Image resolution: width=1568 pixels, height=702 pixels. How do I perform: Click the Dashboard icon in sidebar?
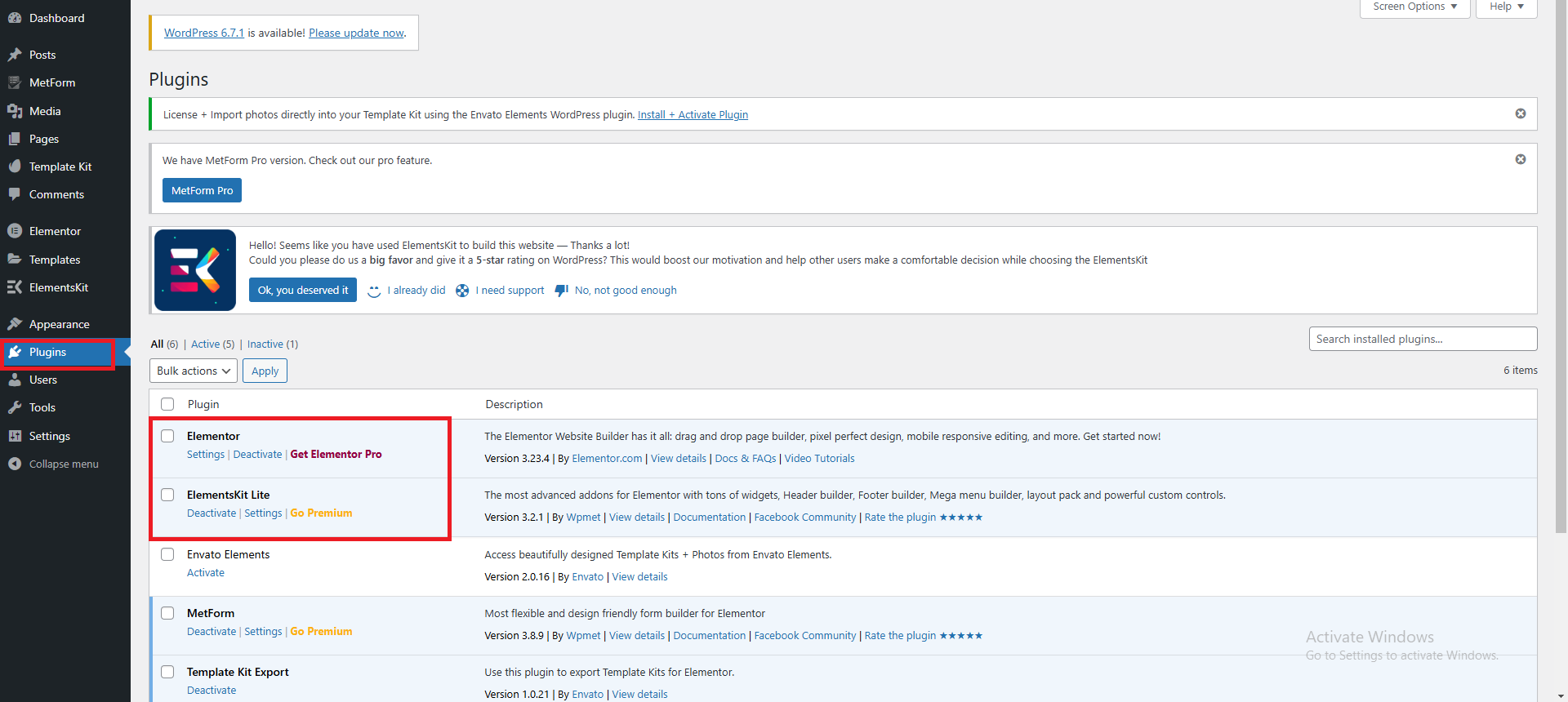[x=15, y=18]
